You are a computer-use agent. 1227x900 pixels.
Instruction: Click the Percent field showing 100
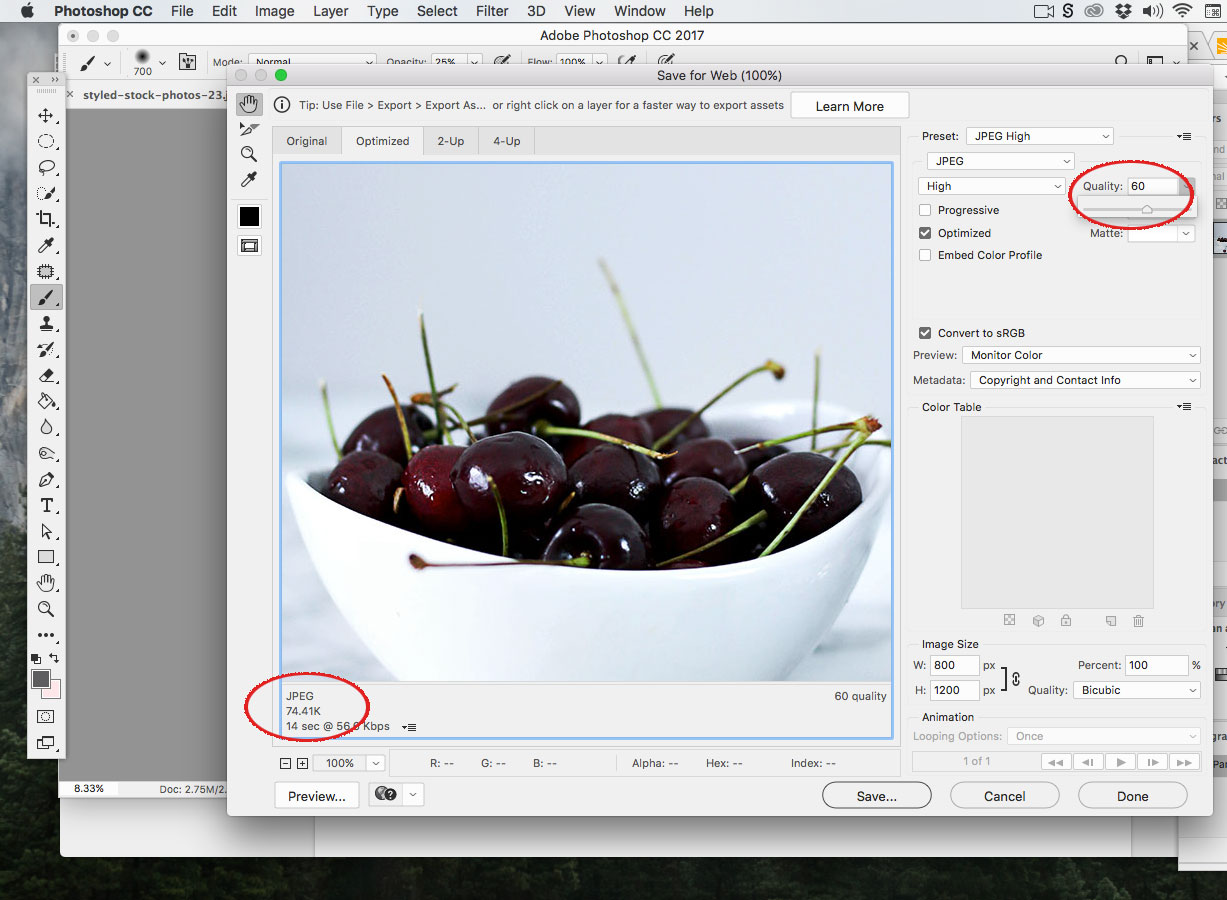1156,665
